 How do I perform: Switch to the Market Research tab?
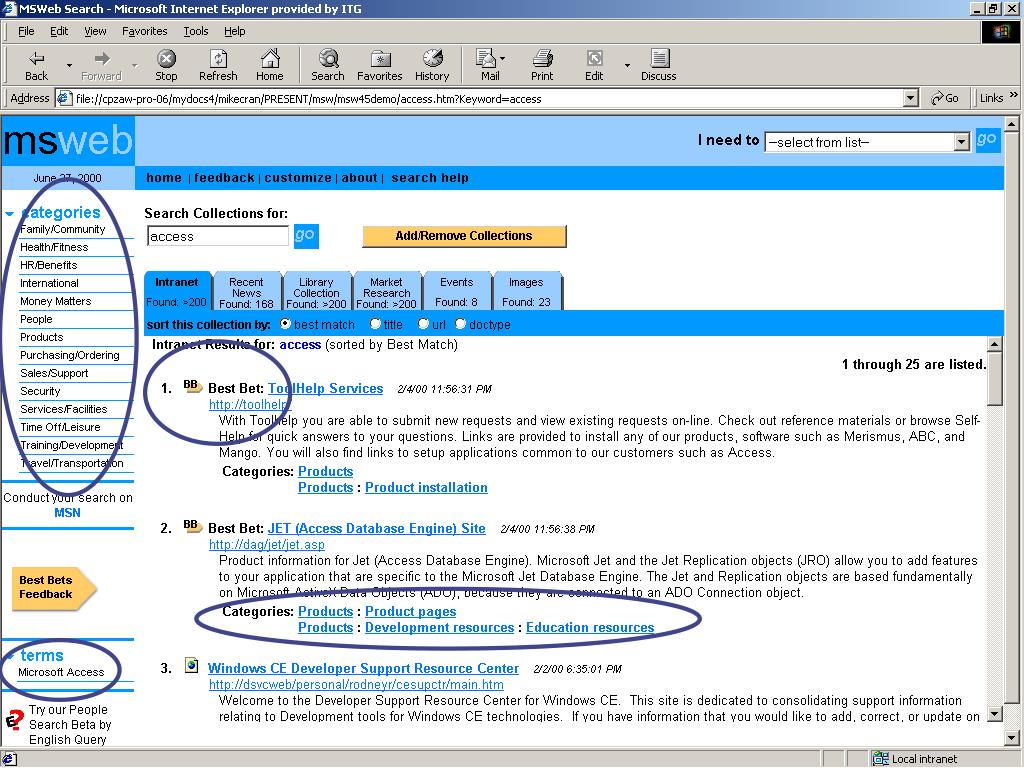point(386,292)
